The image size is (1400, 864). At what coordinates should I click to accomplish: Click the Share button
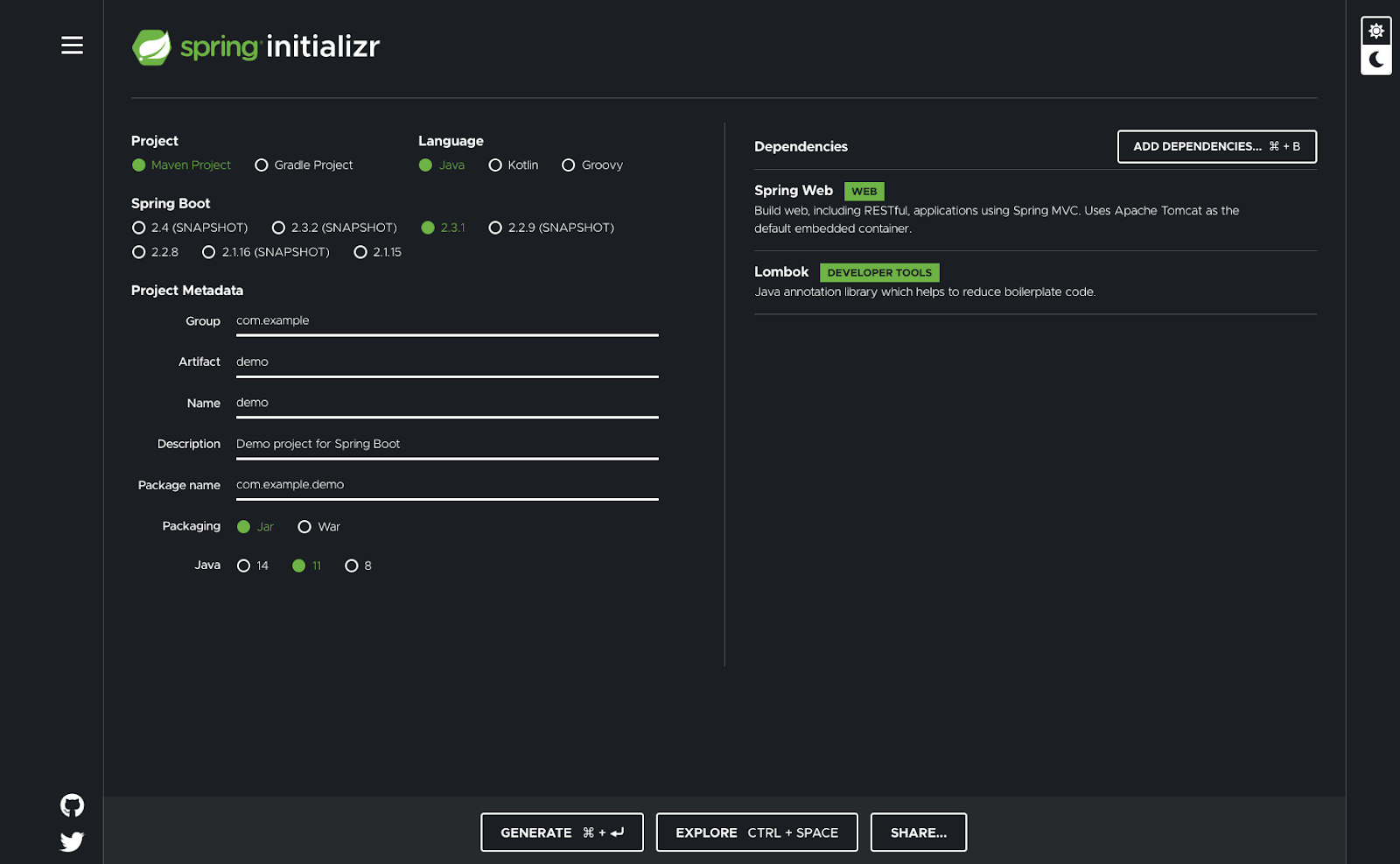click(x=919, y=832)
